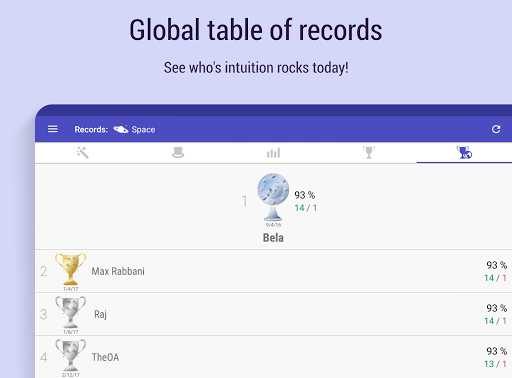Click TheOA's 13 / 1 result

point(495,364)
